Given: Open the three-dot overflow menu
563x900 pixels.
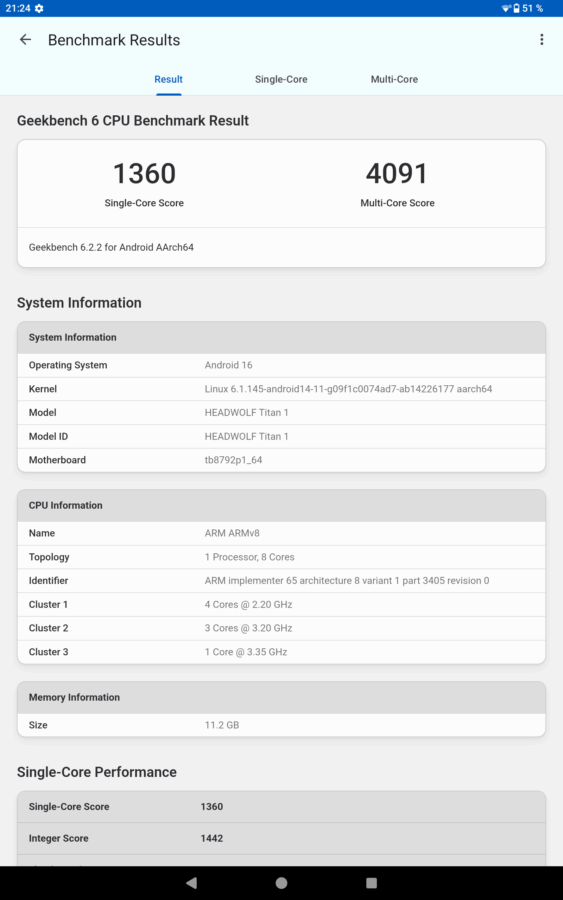Looking at the screenshot, I should [541, 40].
